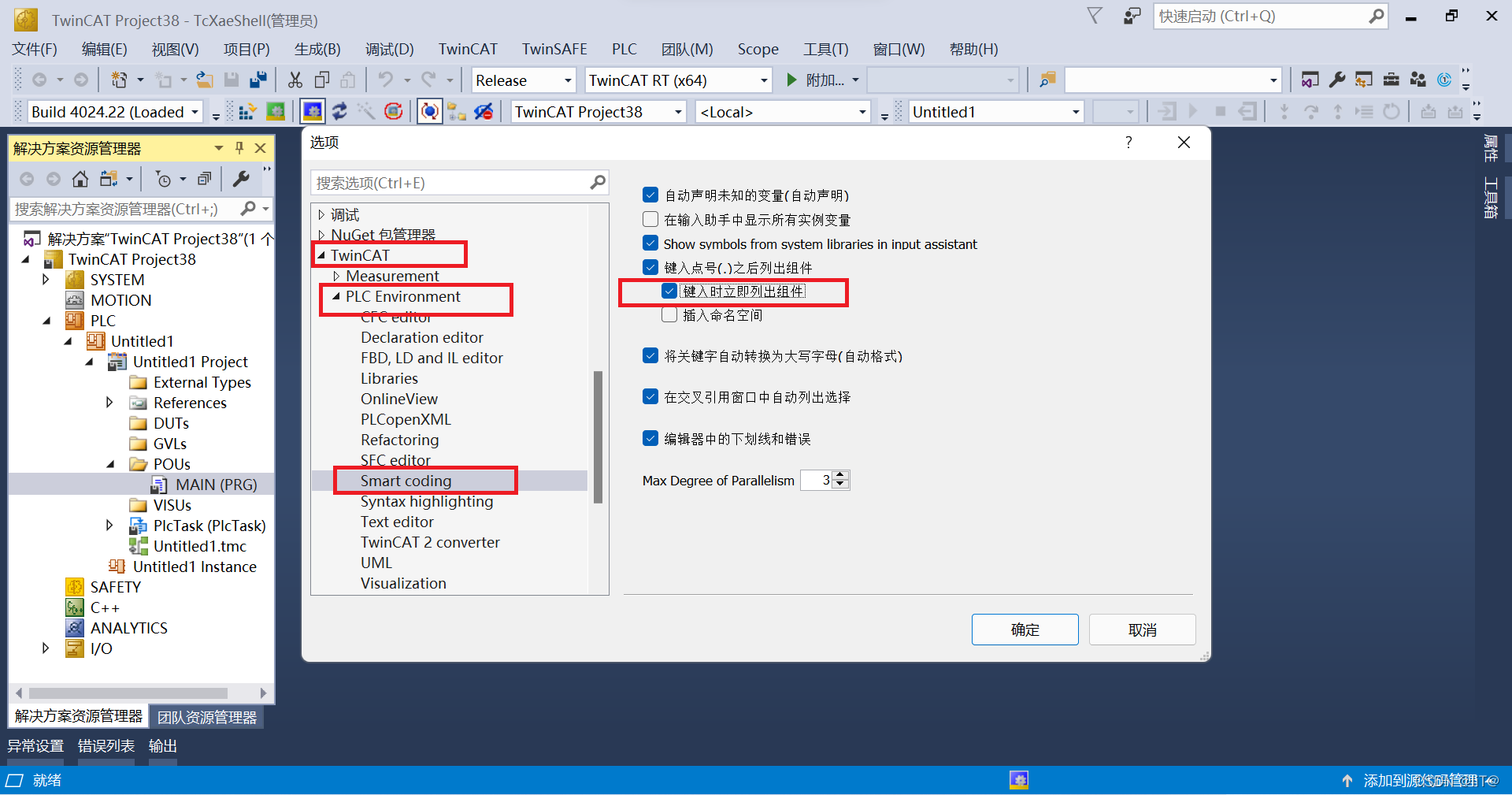Toggle 键入时立即列出组件 checkbox
Image resolution: width=1512 pixels, height=795 pixels.
coord(669,291)
